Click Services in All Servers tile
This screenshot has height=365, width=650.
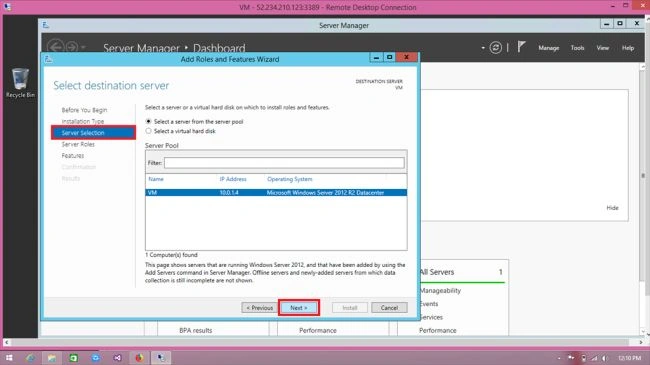click(x=431, y=317)
